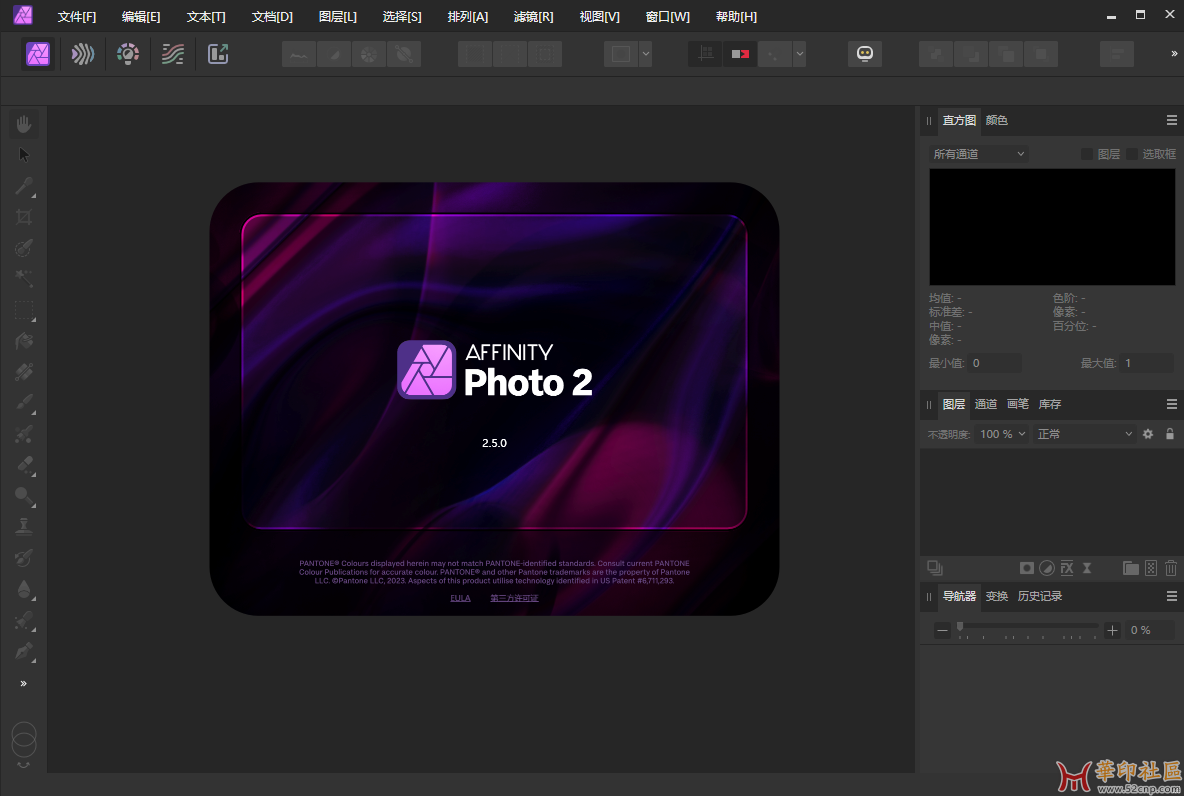Enable the 选取框 checkbox
The width and height of the screenshot is (1184, 796).
pyautogui.click(x=1132, y=154)
